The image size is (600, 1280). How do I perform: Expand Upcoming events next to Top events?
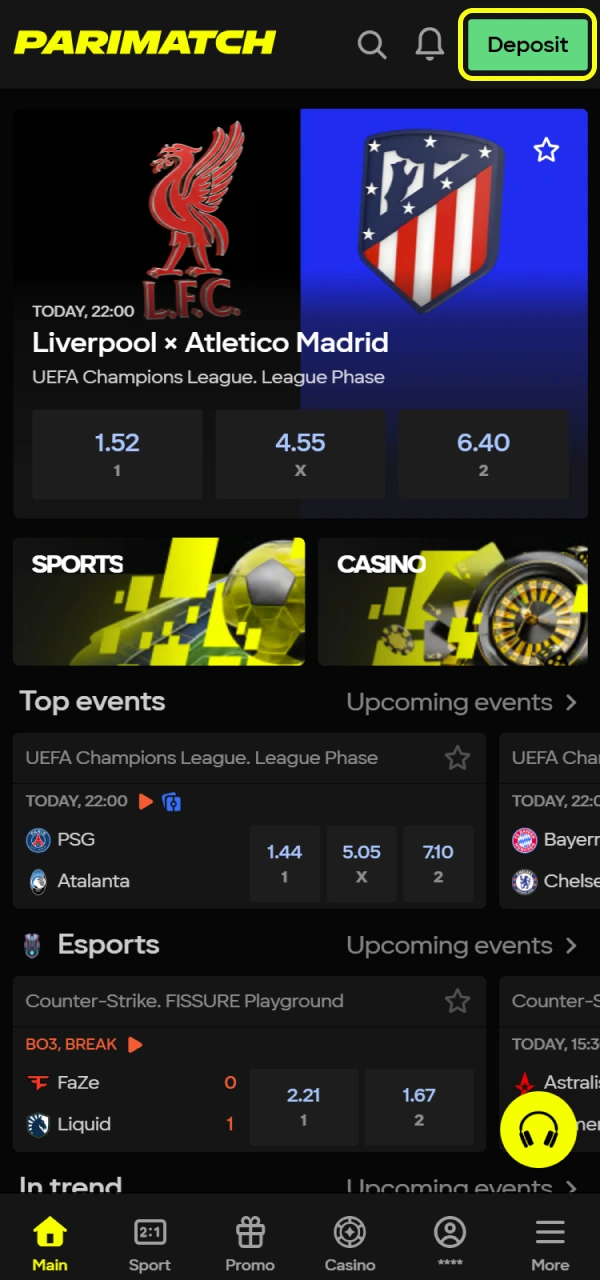point(461,702)
